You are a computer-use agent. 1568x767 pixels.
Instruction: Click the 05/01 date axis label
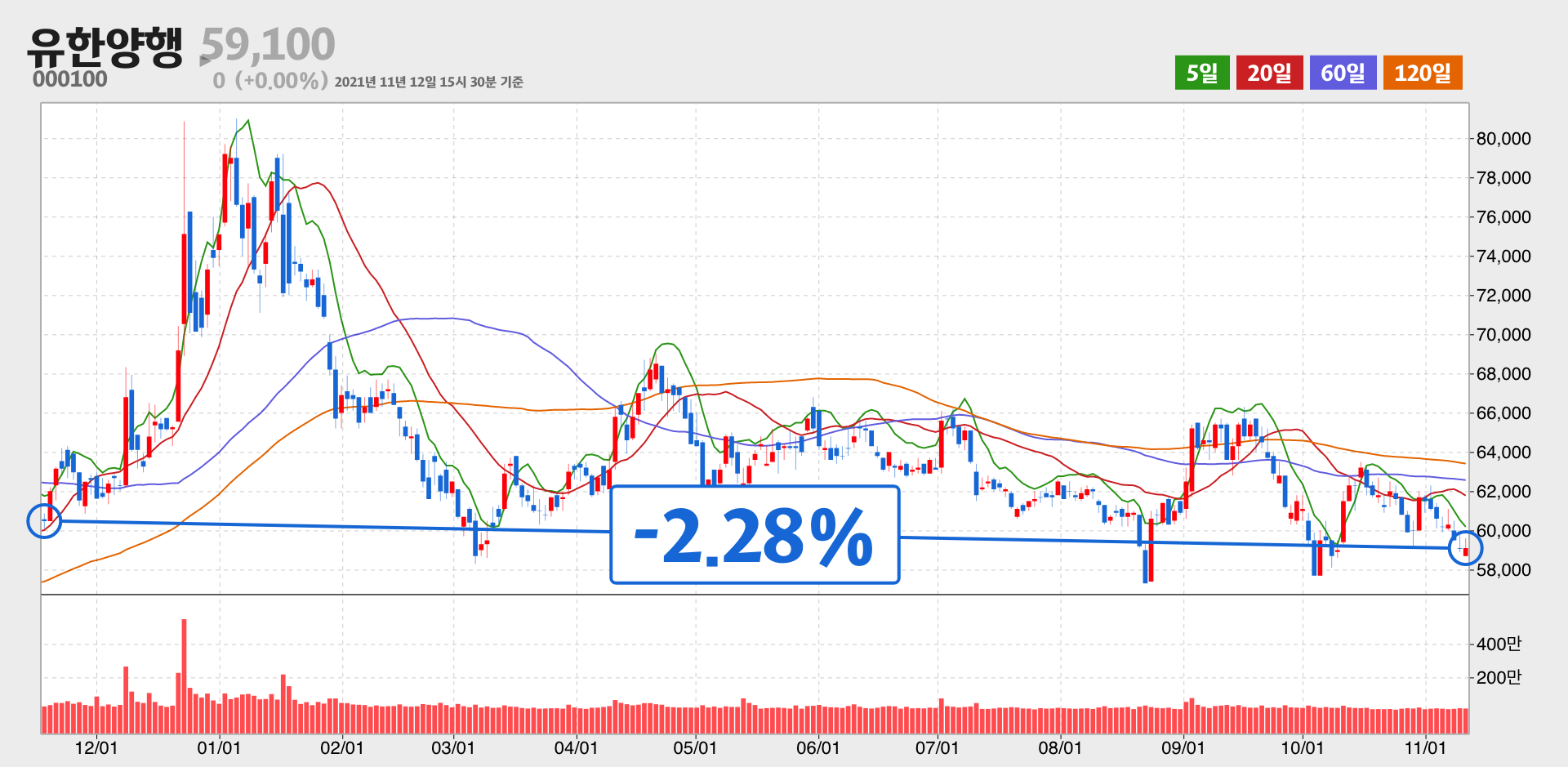[695, 748]
